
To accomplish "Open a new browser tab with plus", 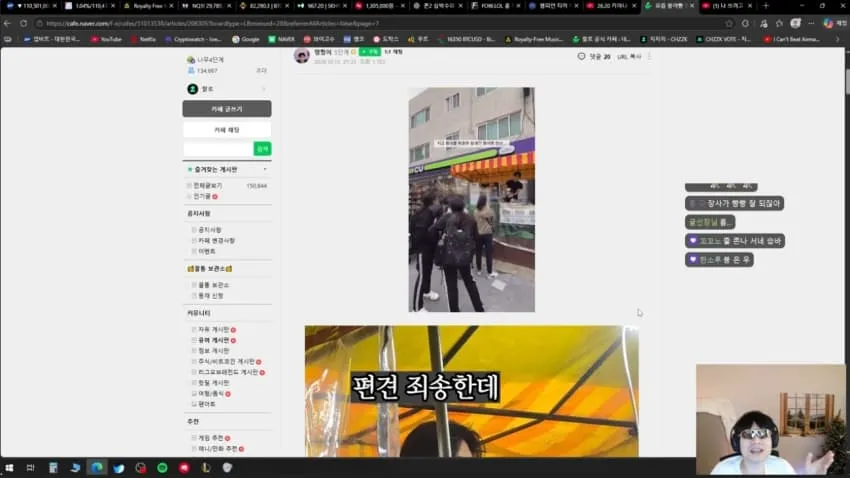I will (766, 5).
